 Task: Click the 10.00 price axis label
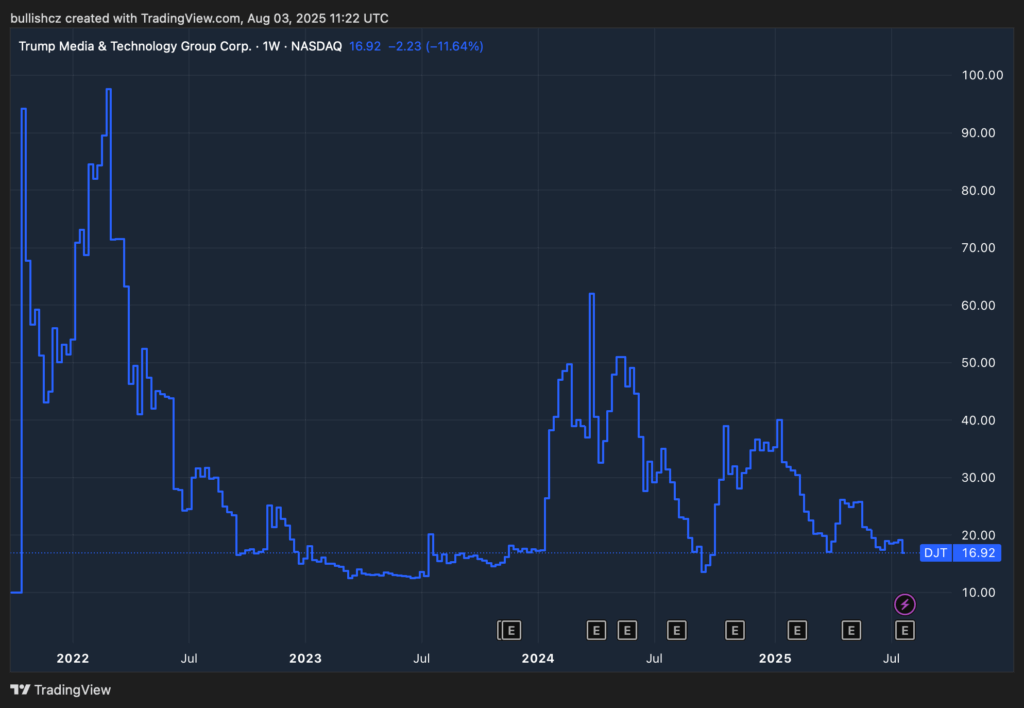pos(978,592)
